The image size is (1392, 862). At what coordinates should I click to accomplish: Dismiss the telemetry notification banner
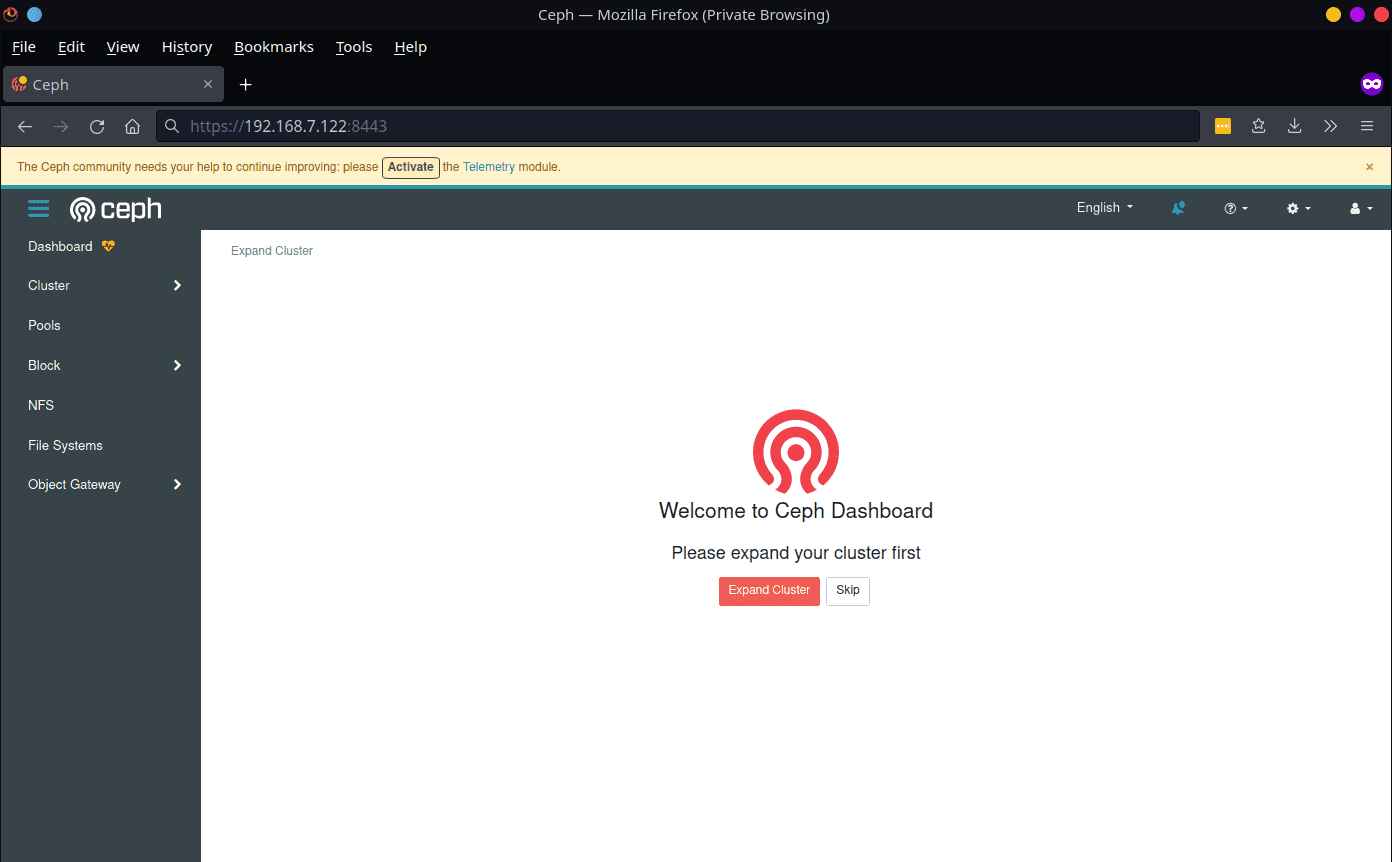pyautogui.click(x=1369, y=167)
